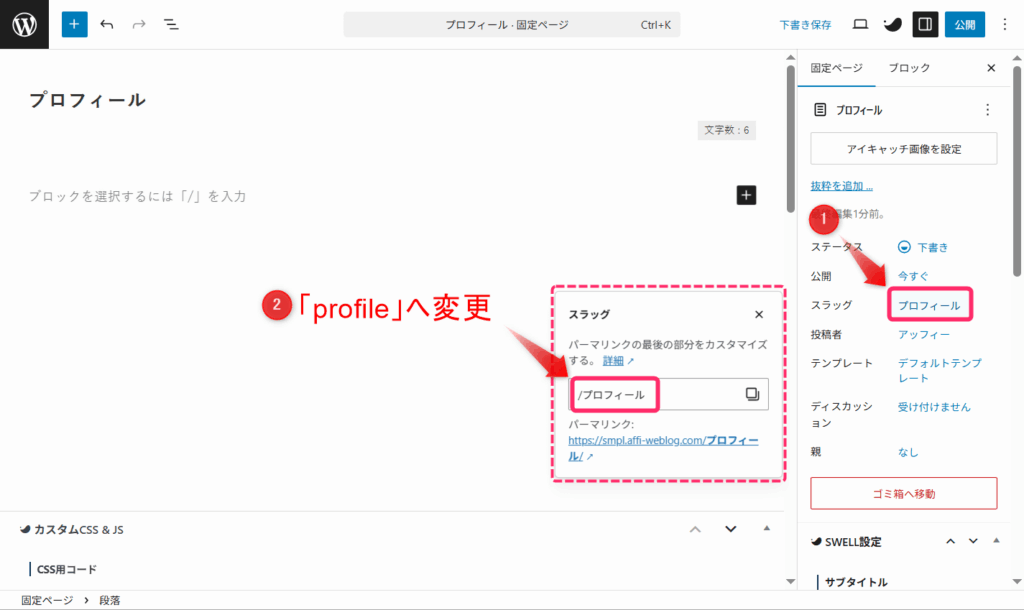Open the preview device icon

point(860,24)
